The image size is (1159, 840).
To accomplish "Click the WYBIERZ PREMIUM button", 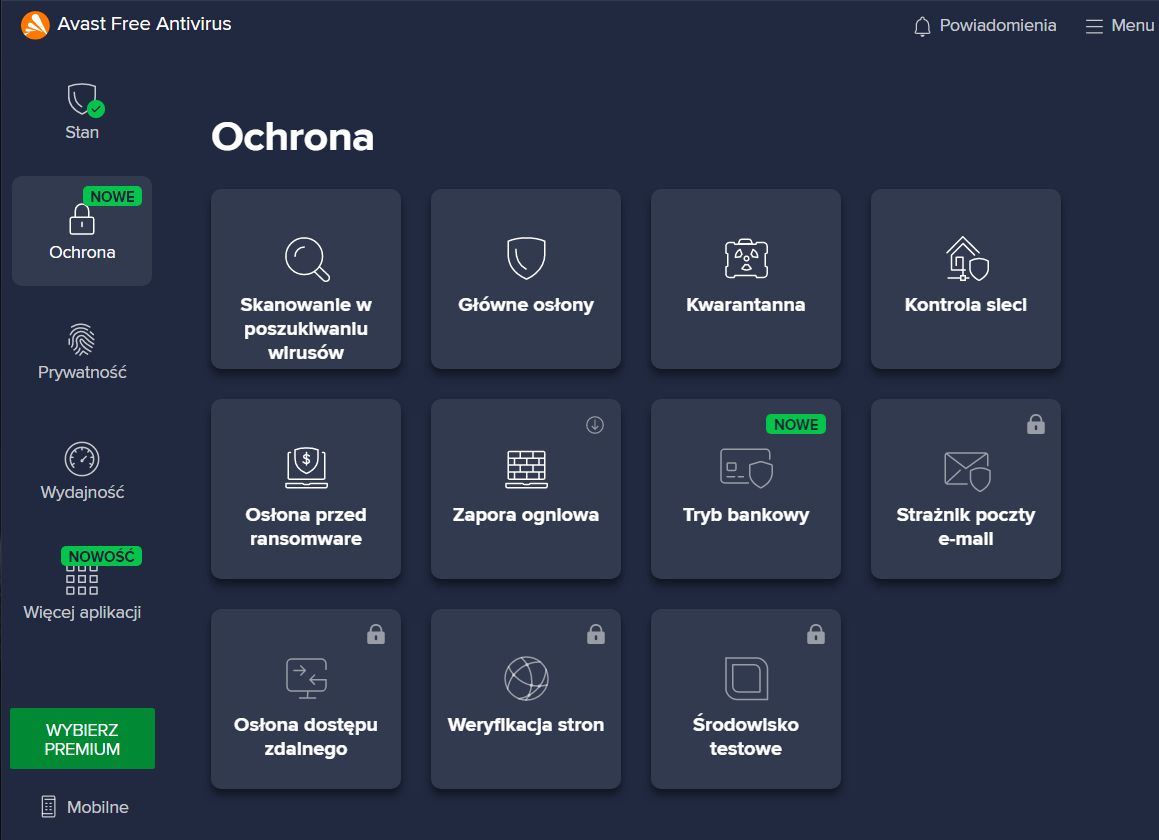I will [x=83, y=739].
